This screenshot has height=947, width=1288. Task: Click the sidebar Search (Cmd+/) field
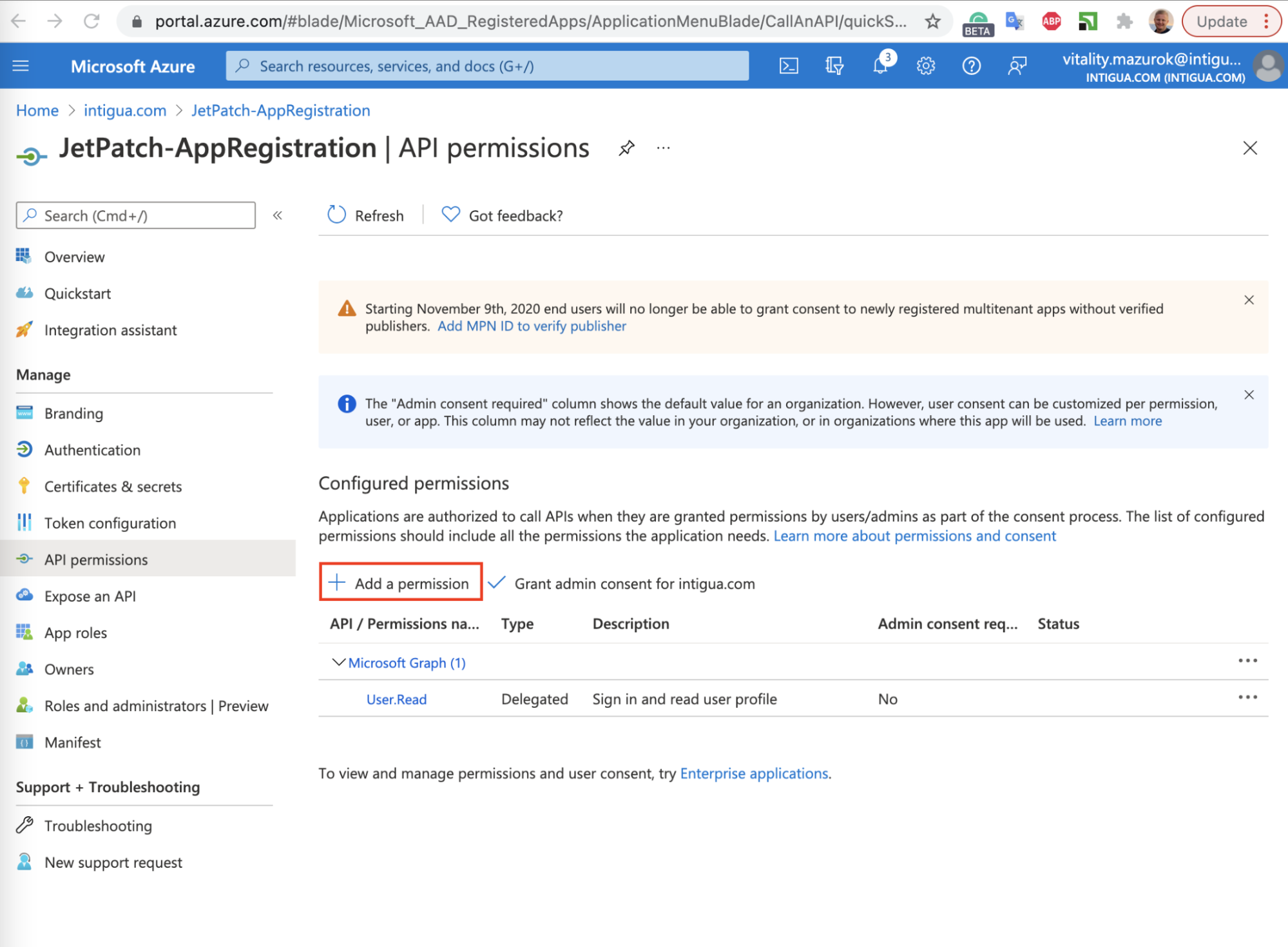pyautogui.click(x=136, y=215)
